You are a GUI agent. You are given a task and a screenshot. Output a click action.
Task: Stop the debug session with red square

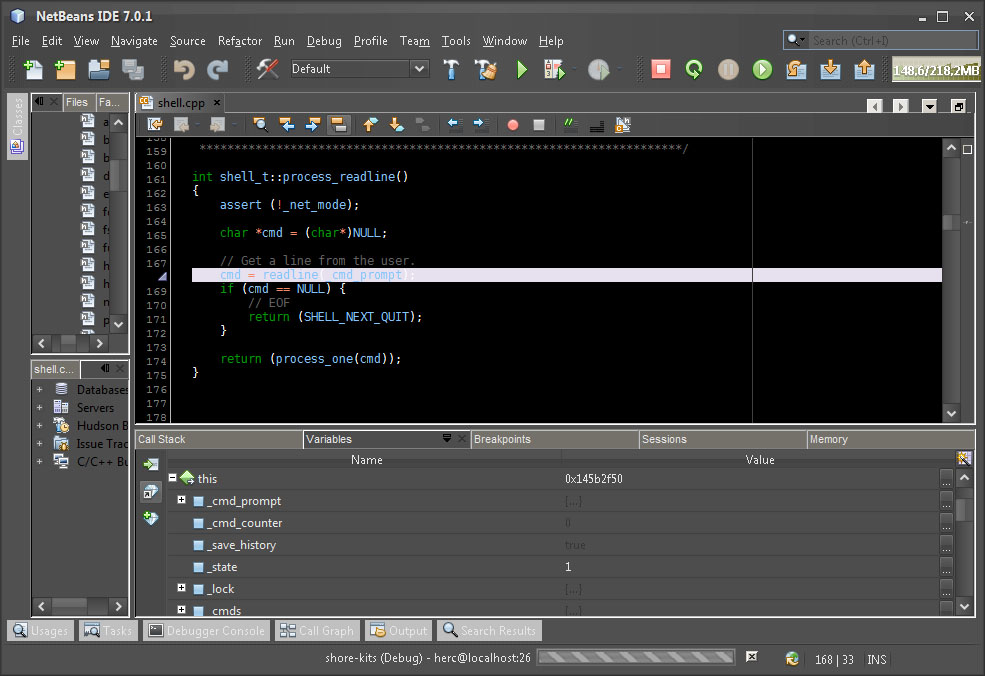click(x=660, y=69)
